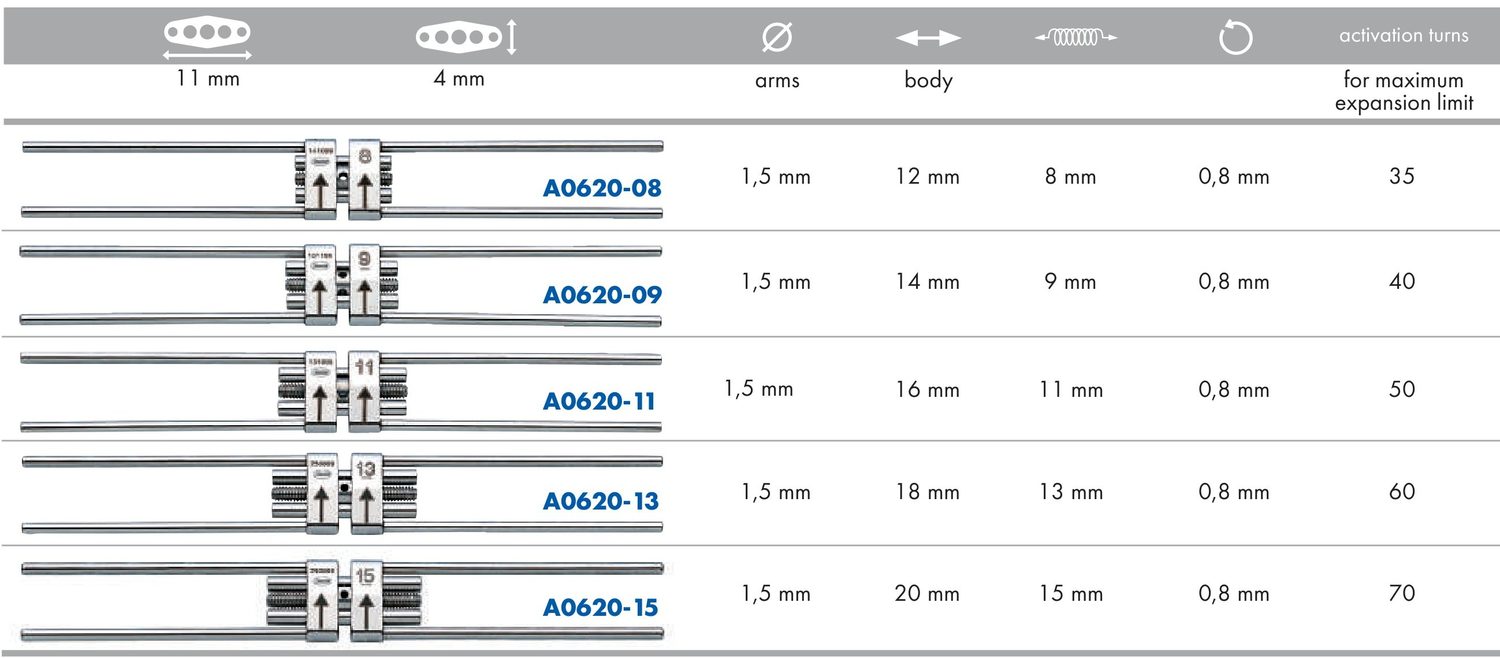Open product code A0620-15
Screen dimensions: 1500x658
pos(601,607)
